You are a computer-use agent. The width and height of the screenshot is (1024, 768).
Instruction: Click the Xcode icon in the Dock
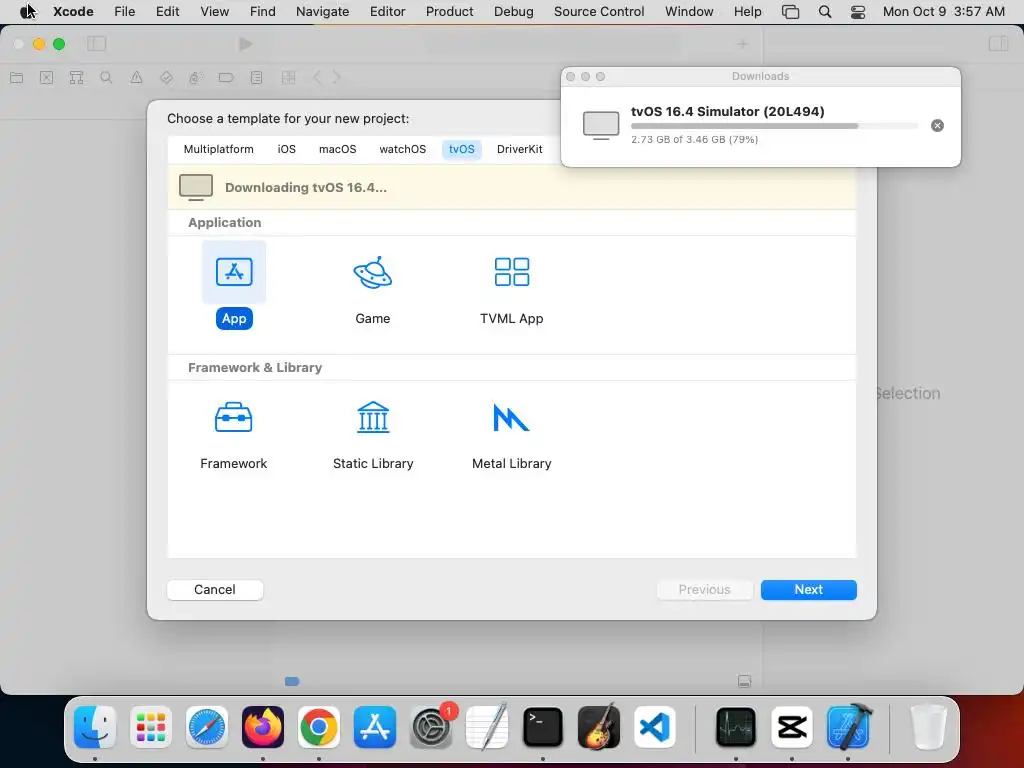tap(848, 727)
